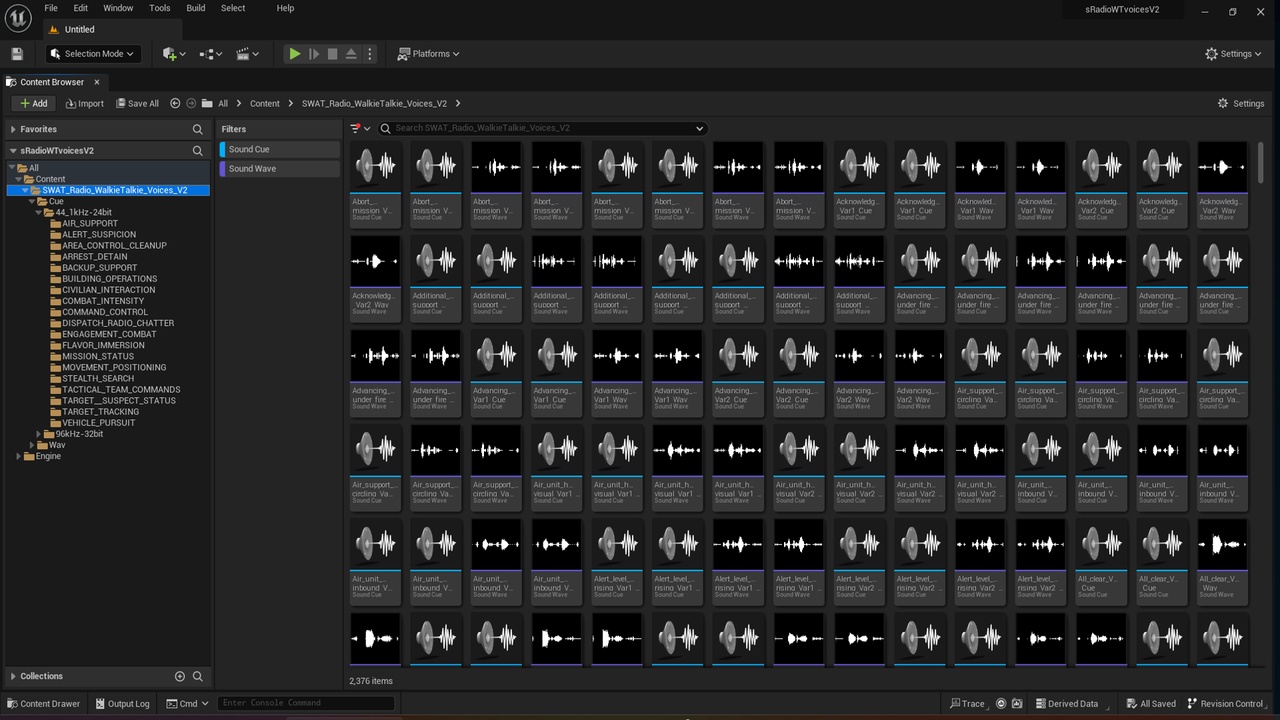The width and height of the screenshot is (1280, 720).
Task: Open the play mode options three-dot menu
Action: (x=370, y=54)
